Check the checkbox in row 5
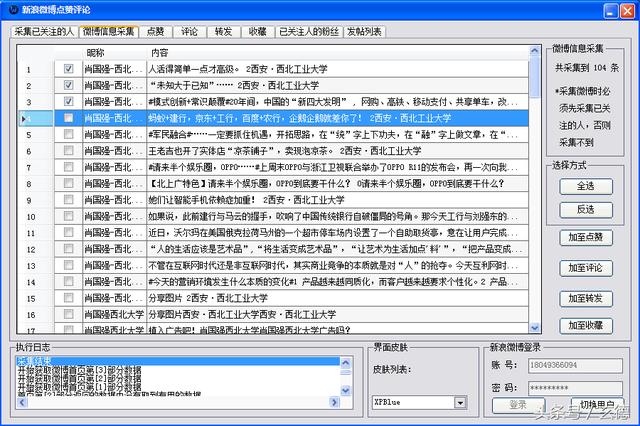The width and height of the screenshot is (640, 426). (x=68, y=134)
